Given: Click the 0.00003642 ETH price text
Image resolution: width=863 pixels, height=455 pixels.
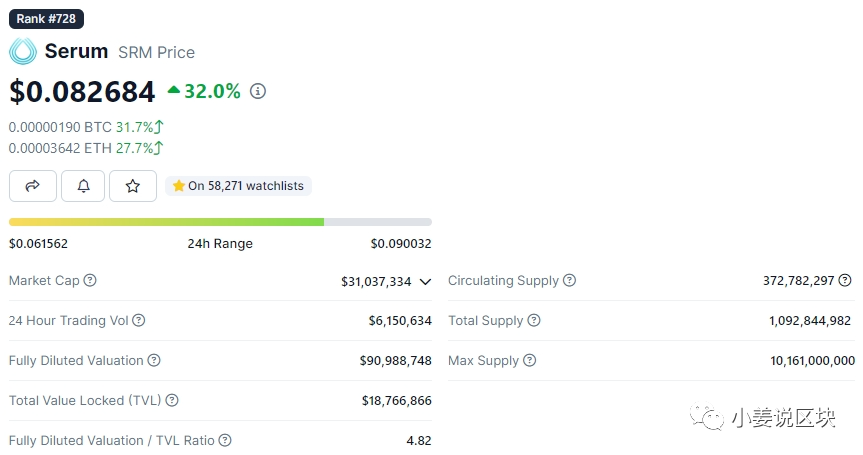Looking at the screenshot, I should pos(60,148).
